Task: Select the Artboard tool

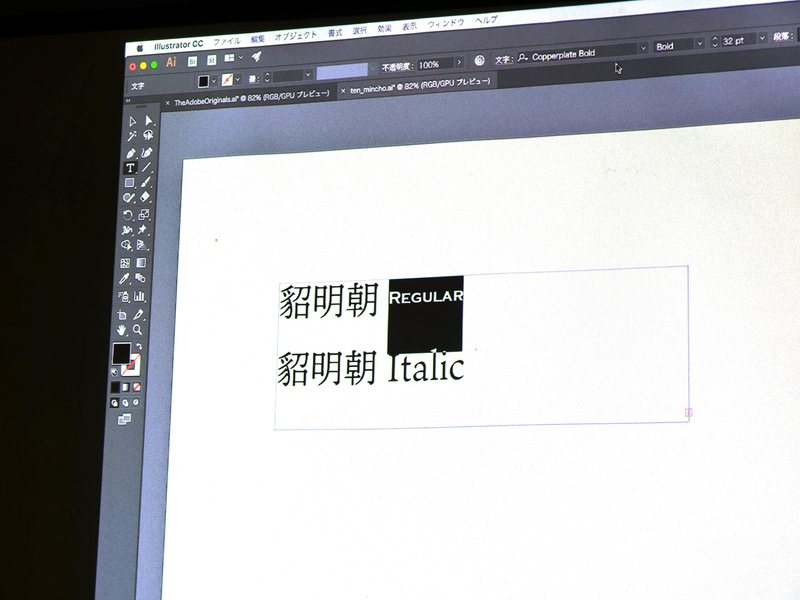Action: 122,315
